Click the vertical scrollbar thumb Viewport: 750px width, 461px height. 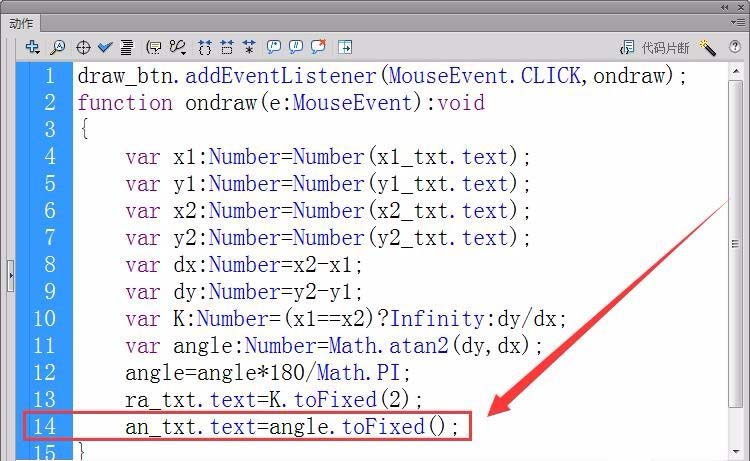coord(736,243)
